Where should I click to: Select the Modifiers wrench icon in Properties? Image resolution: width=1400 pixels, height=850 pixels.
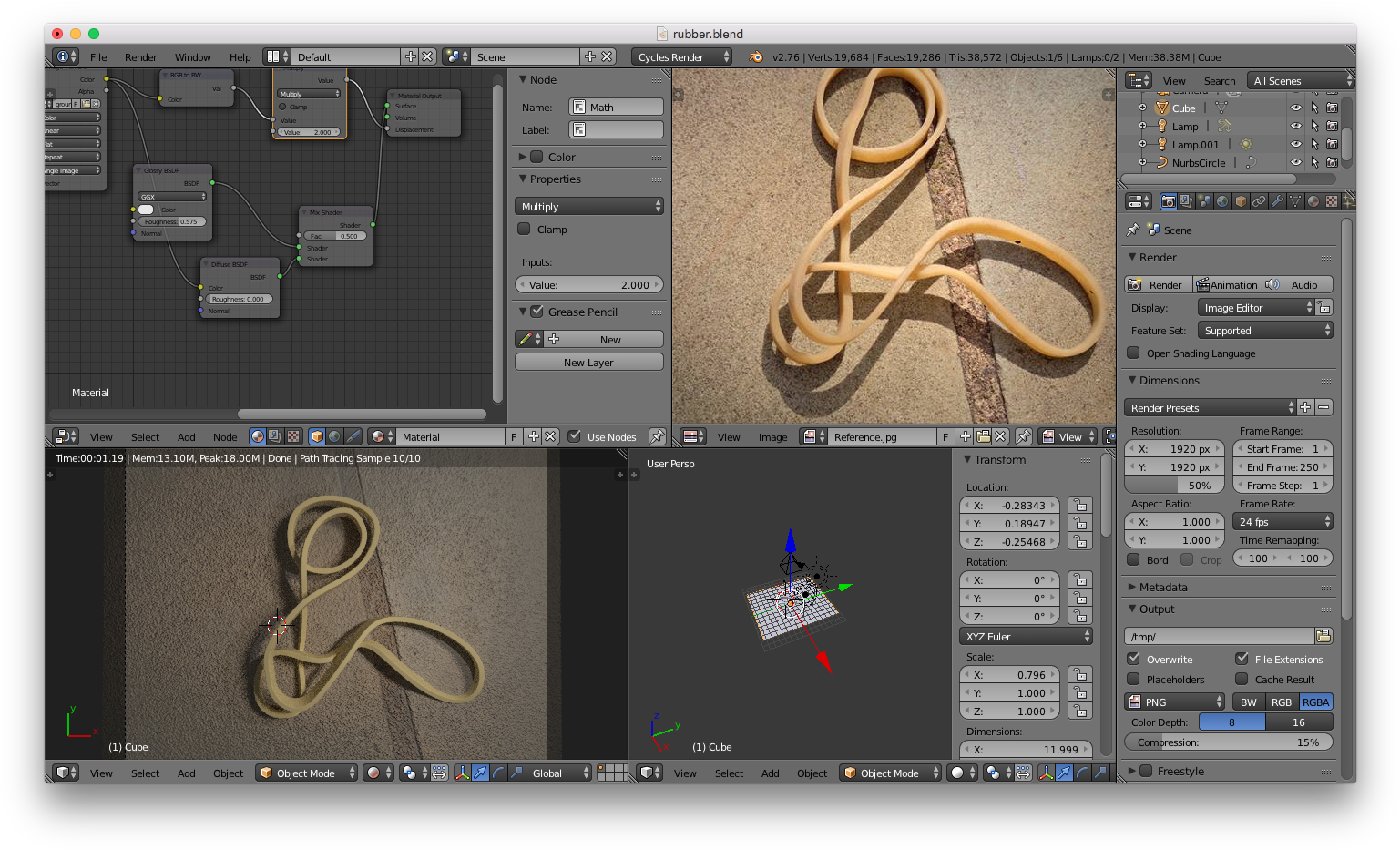click(1277, 200)
